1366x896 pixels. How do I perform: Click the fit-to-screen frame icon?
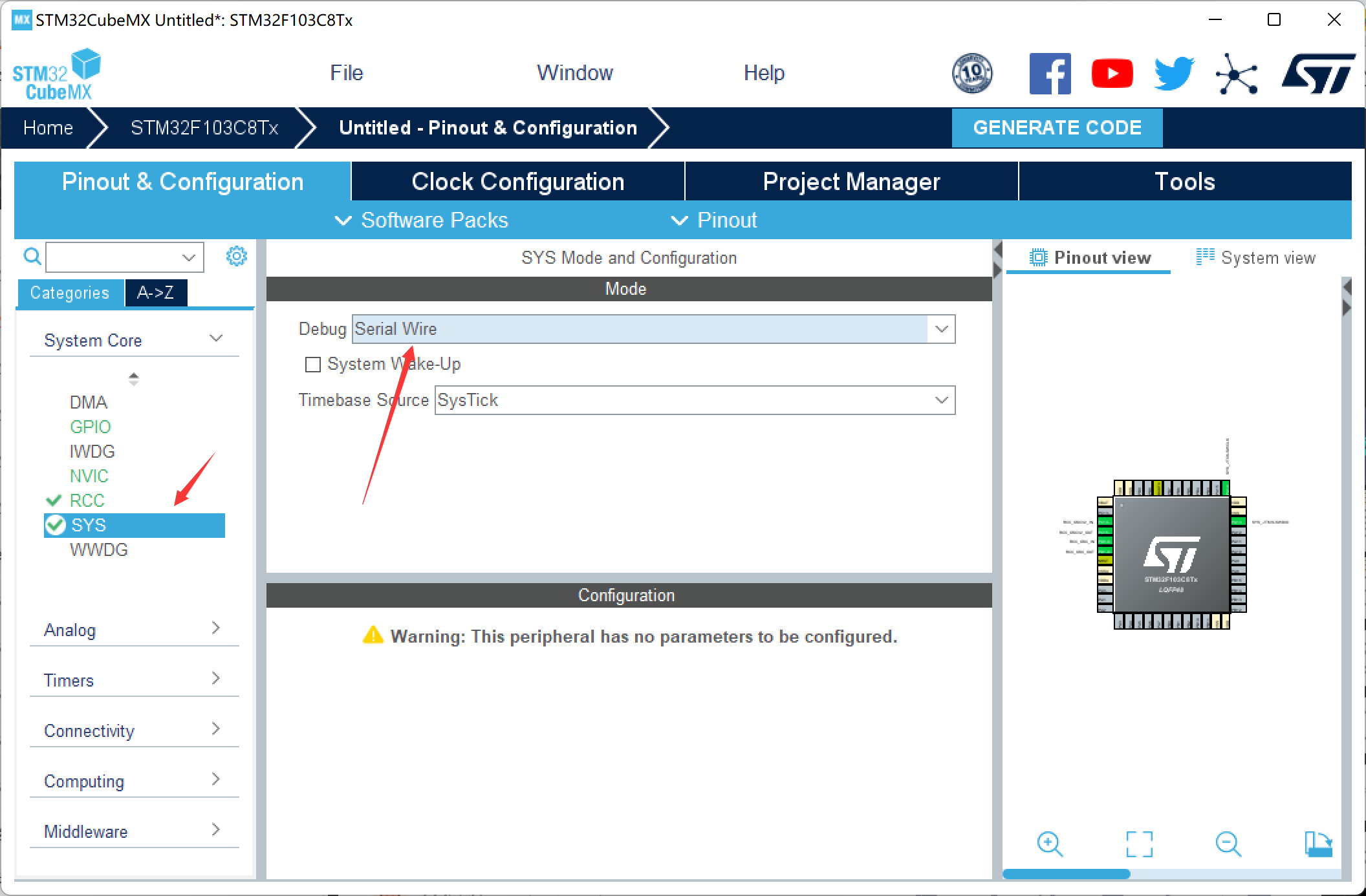[1139, 844]
